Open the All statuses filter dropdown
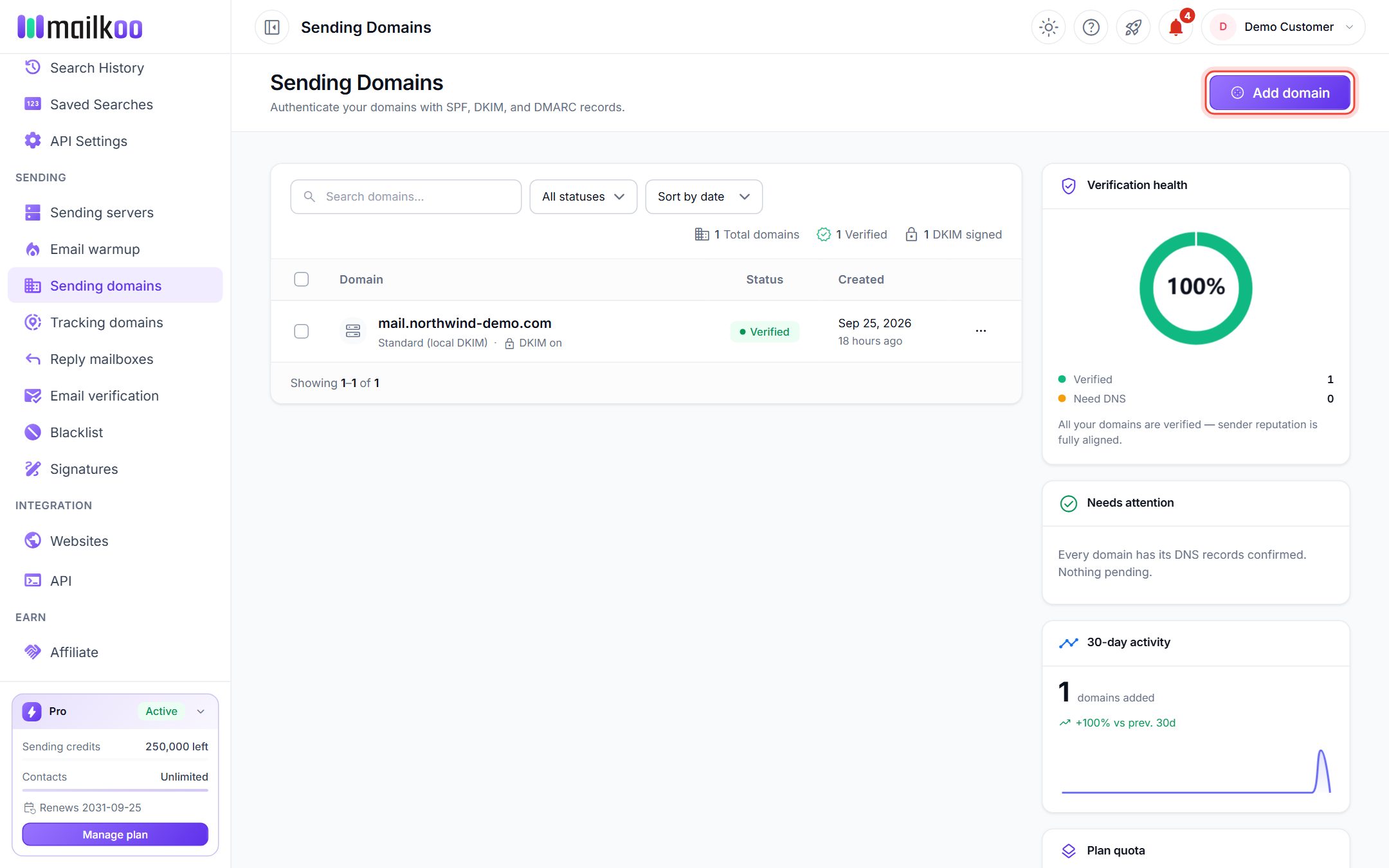This screenshot has height=868, width=1389. pos(583,197)
